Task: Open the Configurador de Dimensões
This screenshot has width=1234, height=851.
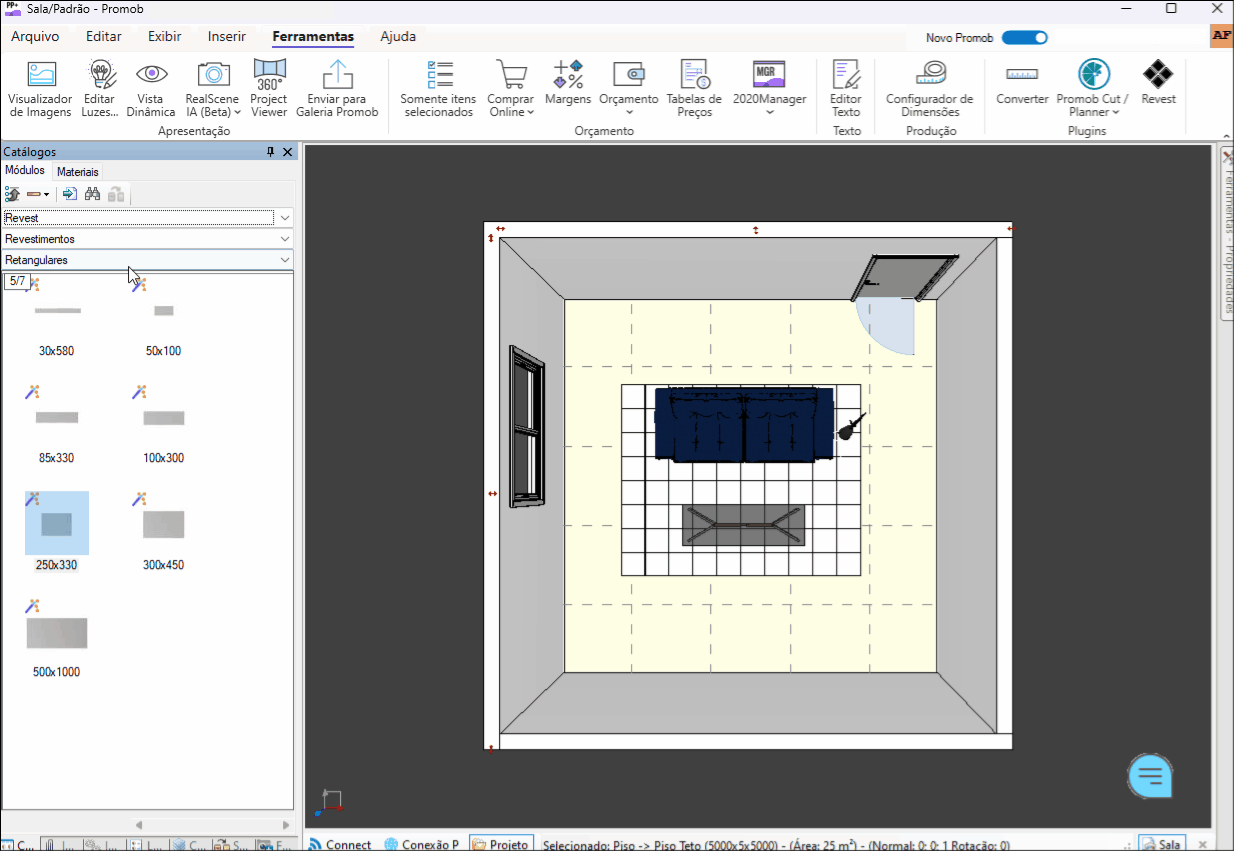Action: 929,75
